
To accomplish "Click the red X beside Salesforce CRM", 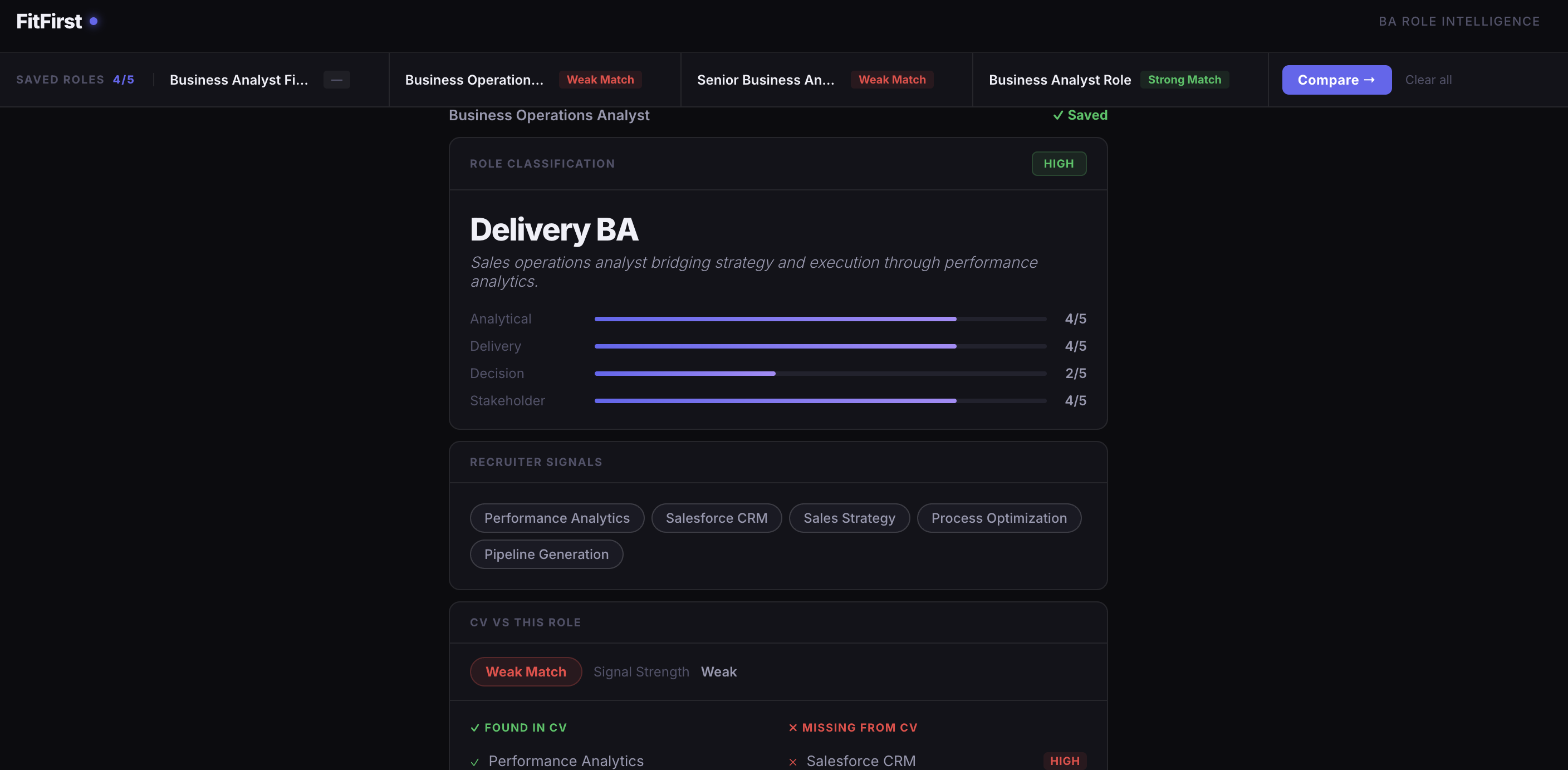I will [x=792, y=762].
